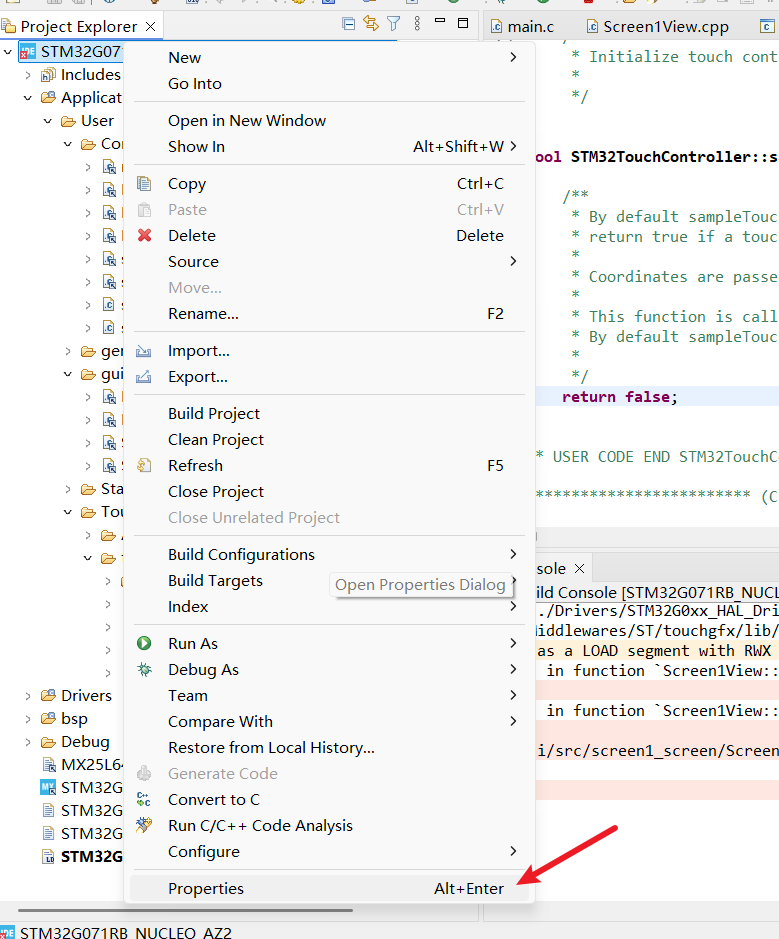
Task: Click the Screen1View.cpp tab file icon
Action: pos(592,26)
